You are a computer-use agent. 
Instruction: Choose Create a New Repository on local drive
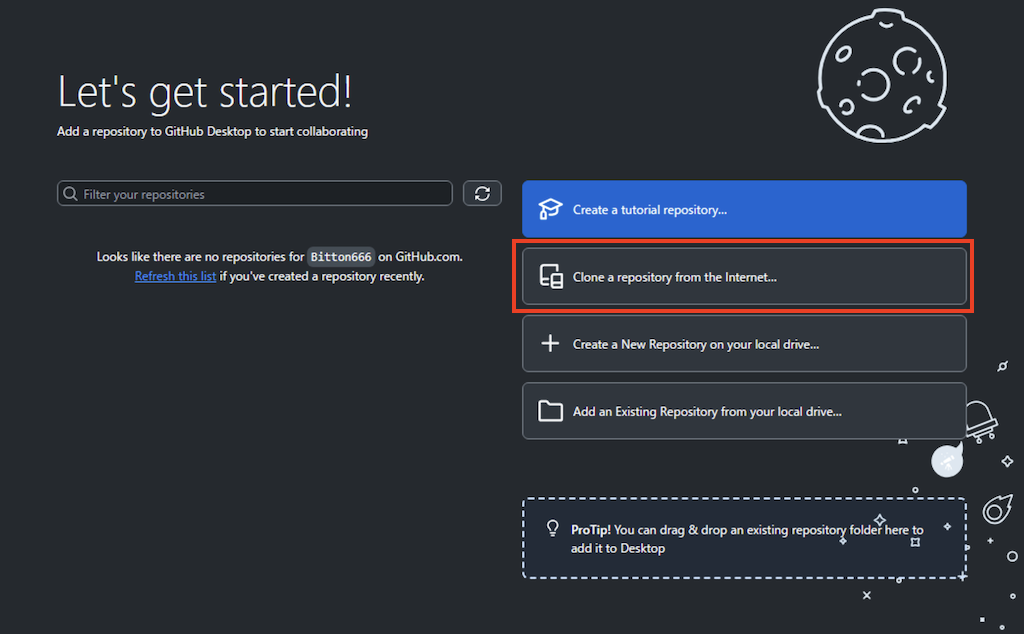pyautogui.click(x=744, y=343)
